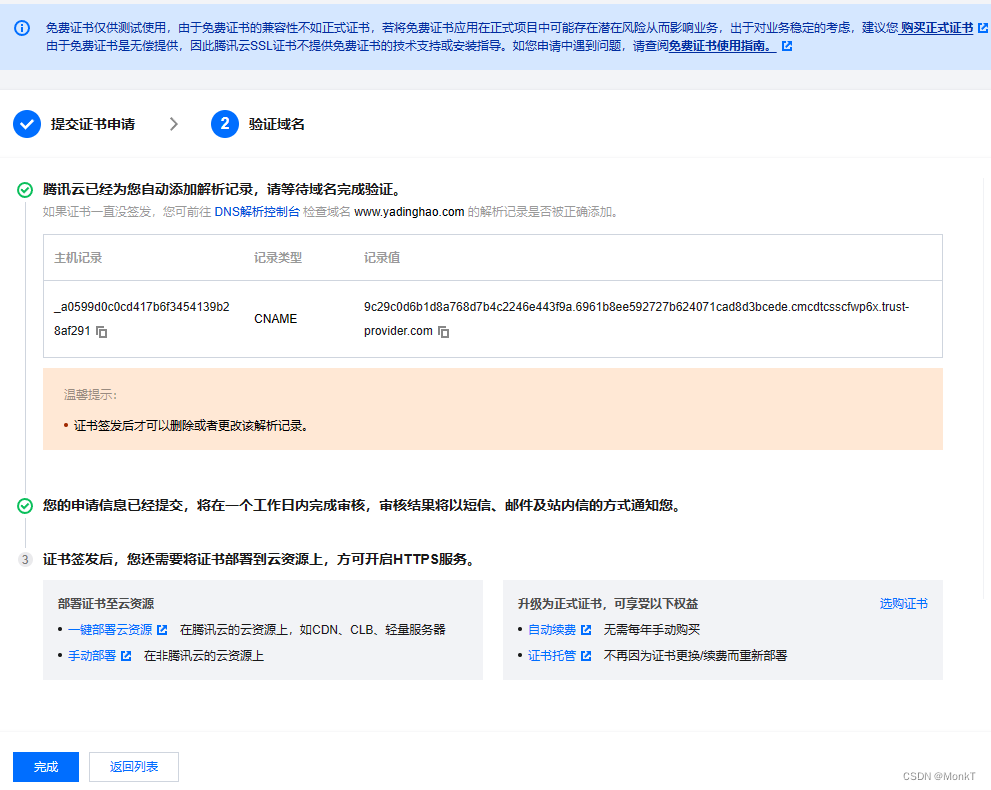Click the 升级为正式证书，可享受以下权益 title
Viewport: 991px width, 790px height.
[x=608, y=604]
